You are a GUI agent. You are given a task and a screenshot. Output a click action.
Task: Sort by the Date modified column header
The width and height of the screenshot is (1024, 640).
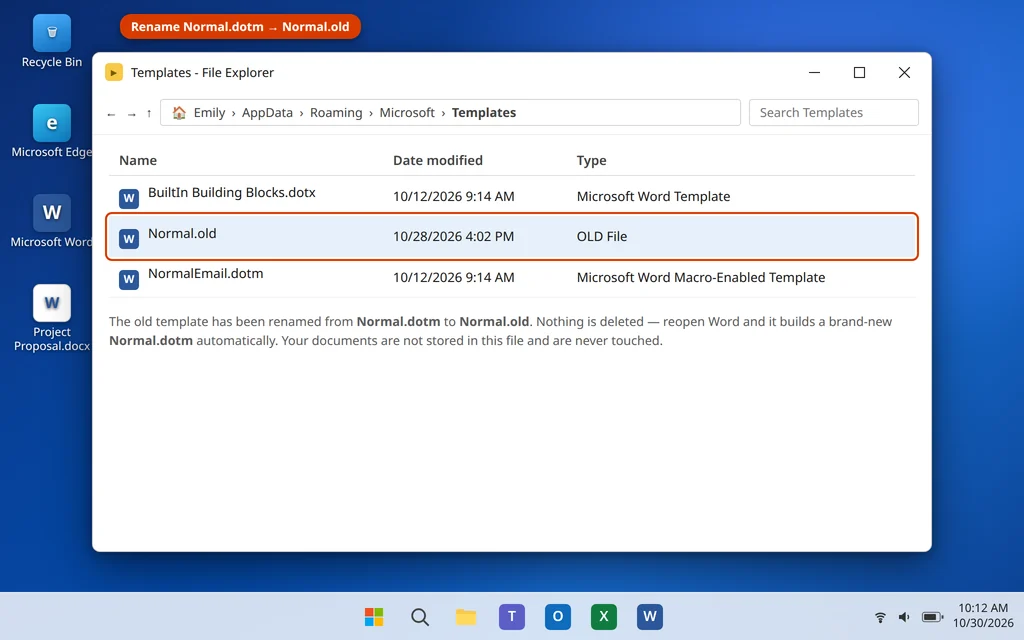tap(438, 160)
